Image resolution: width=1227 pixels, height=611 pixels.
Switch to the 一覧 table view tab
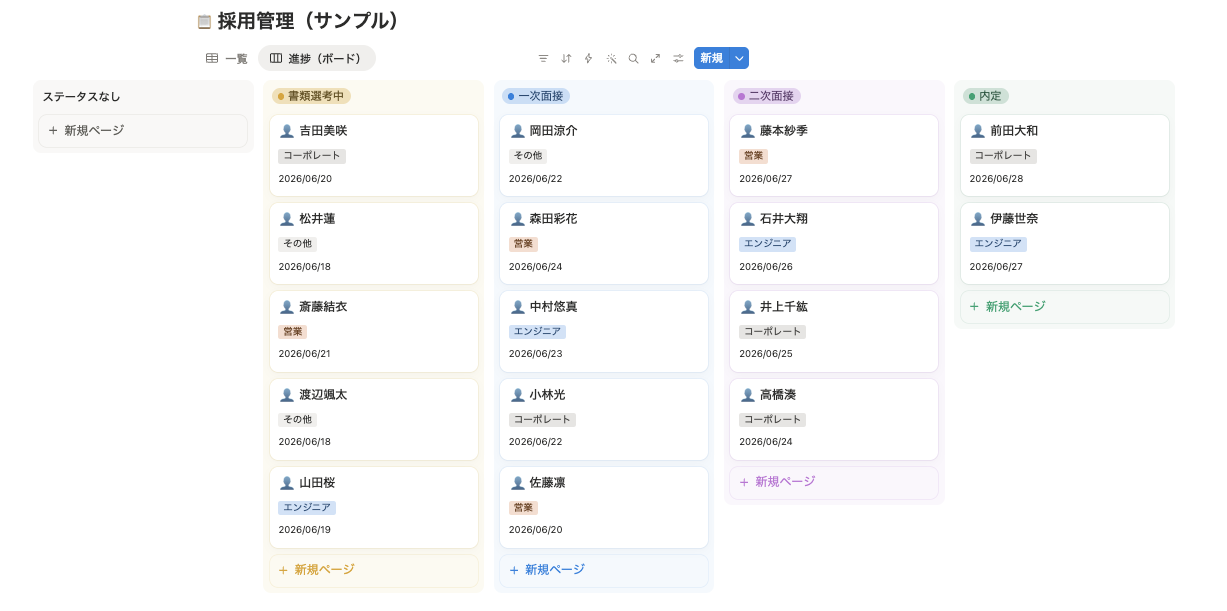(x=226, y=59)
